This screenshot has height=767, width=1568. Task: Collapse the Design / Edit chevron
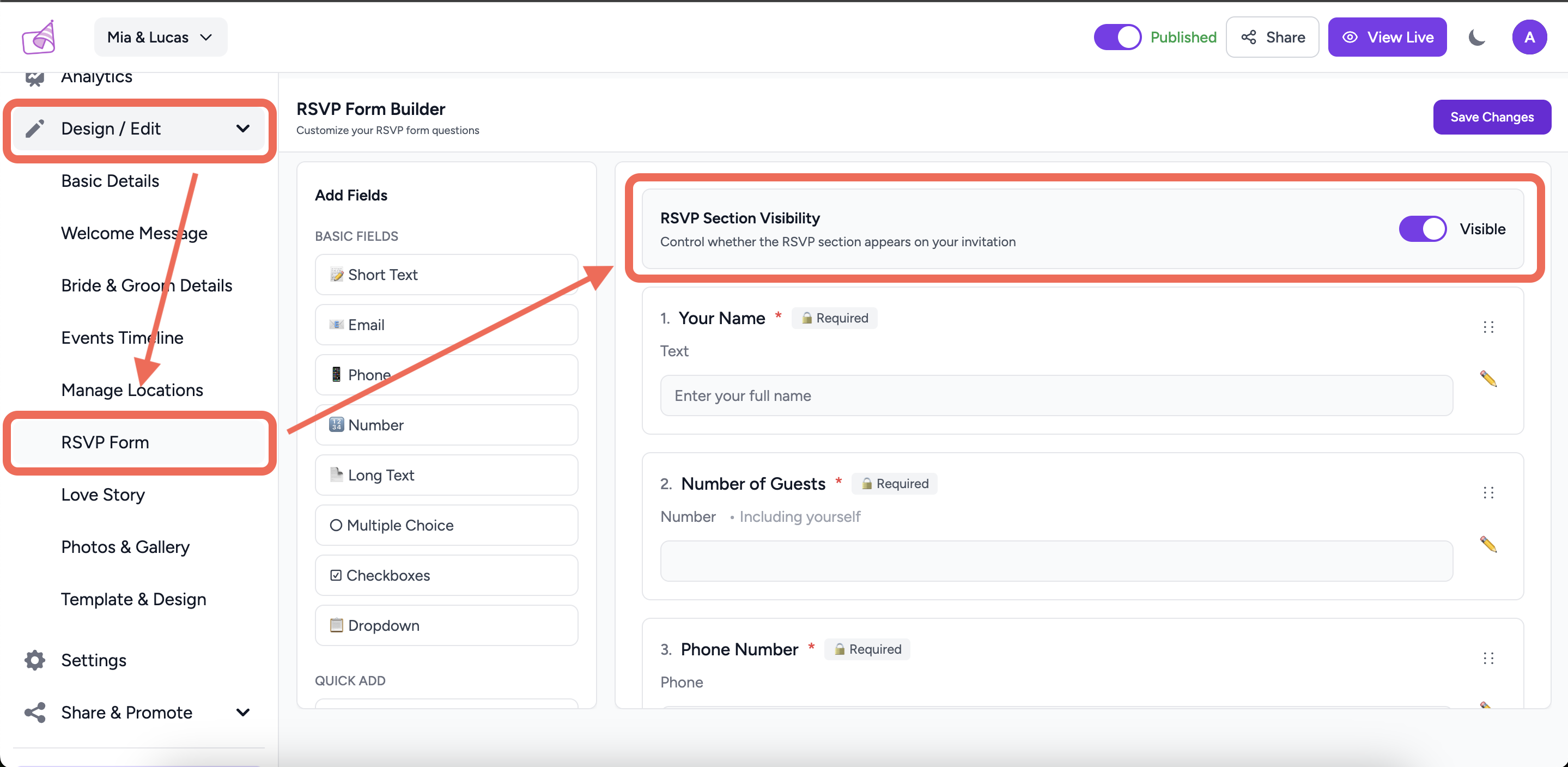(243, 129)
